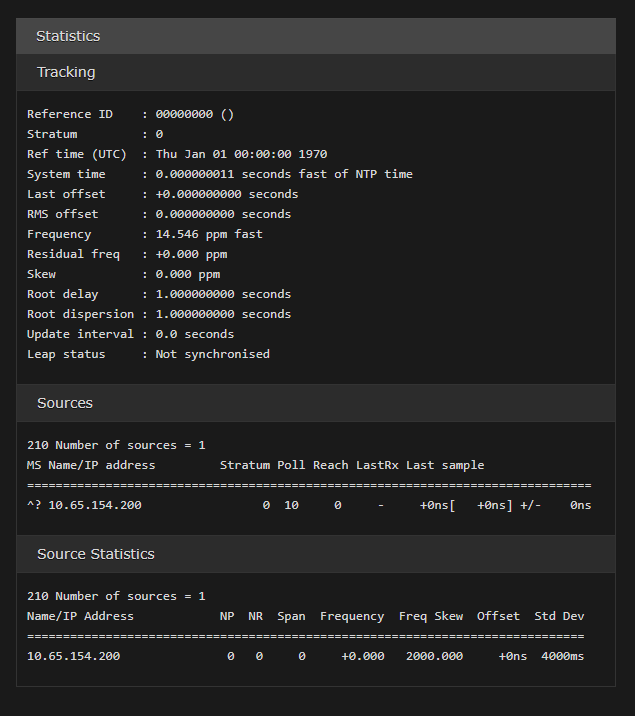Image resolution: width=635 pixels, height=716 pixels.
Task: Click the Statistics panel header
Action: pyautogui.click(x=68, y=36)
